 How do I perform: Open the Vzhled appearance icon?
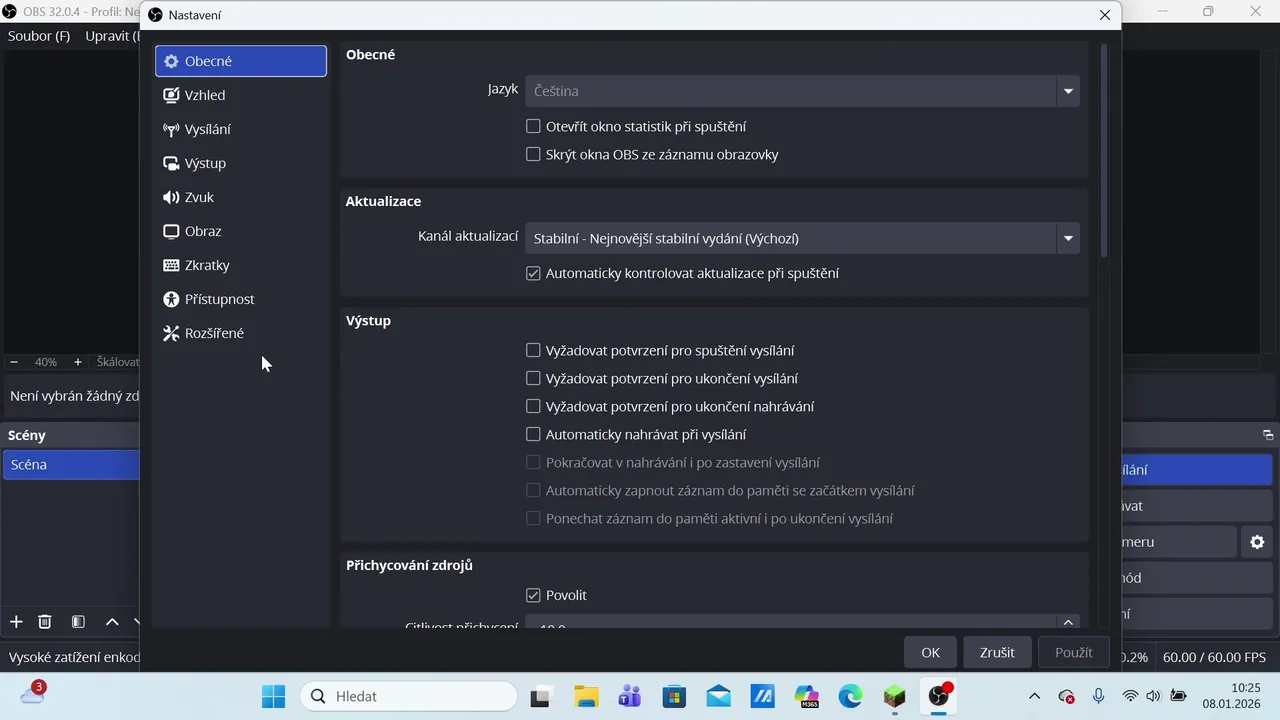[171, 95]
